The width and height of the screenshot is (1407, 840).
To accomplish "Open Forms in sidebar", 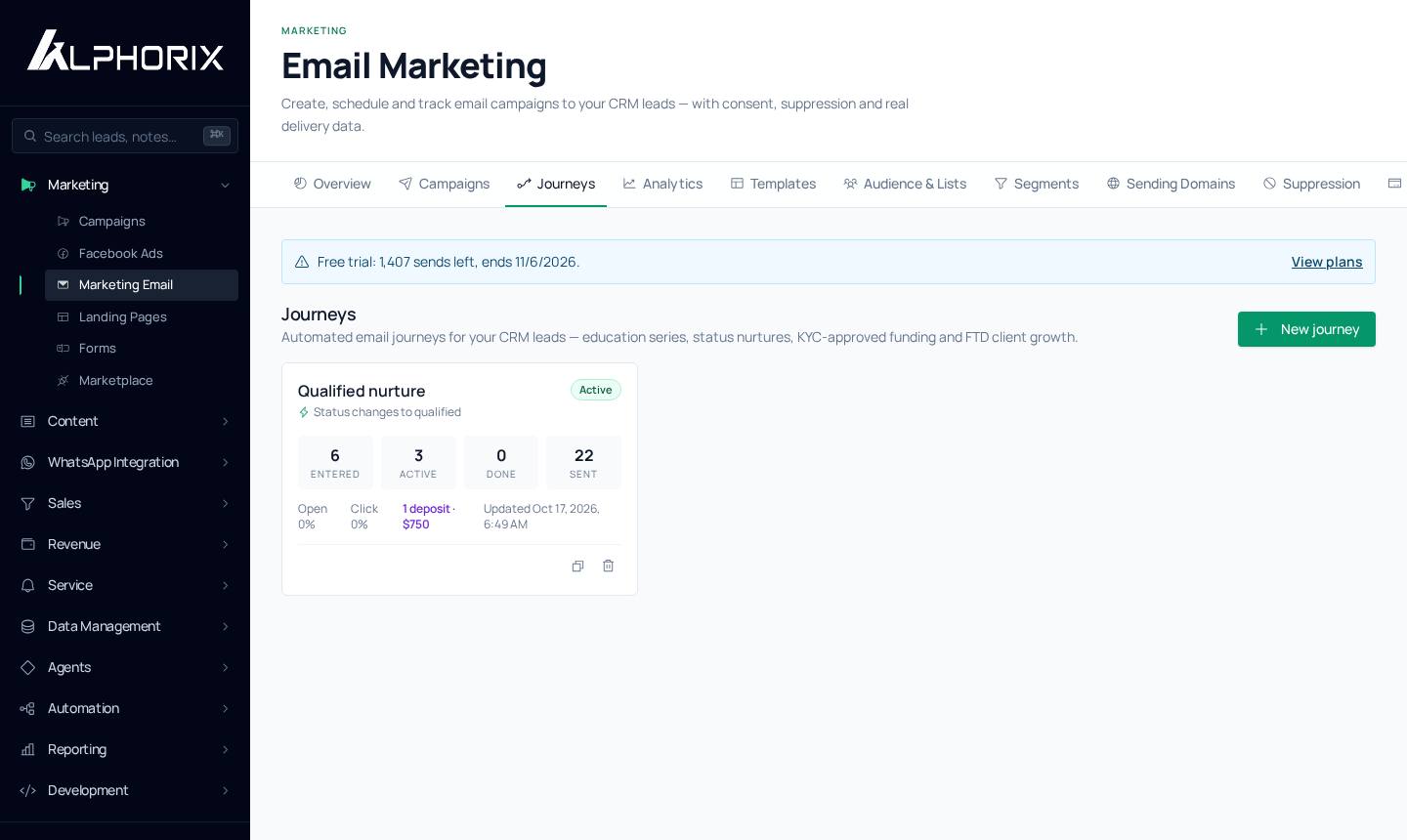I will coord(142,348).
